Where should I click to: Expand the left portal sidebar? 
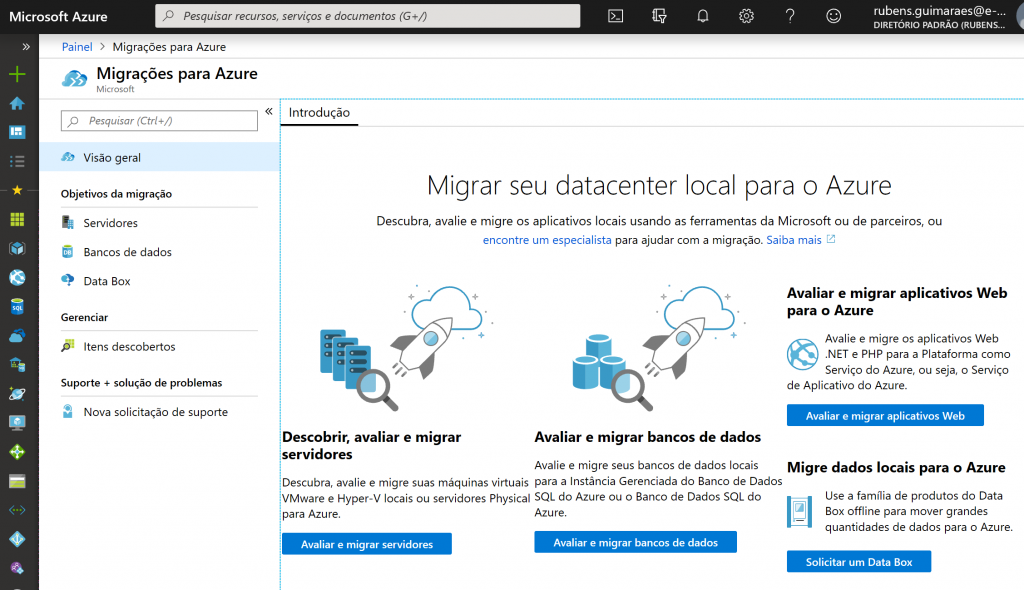(26, 47)
